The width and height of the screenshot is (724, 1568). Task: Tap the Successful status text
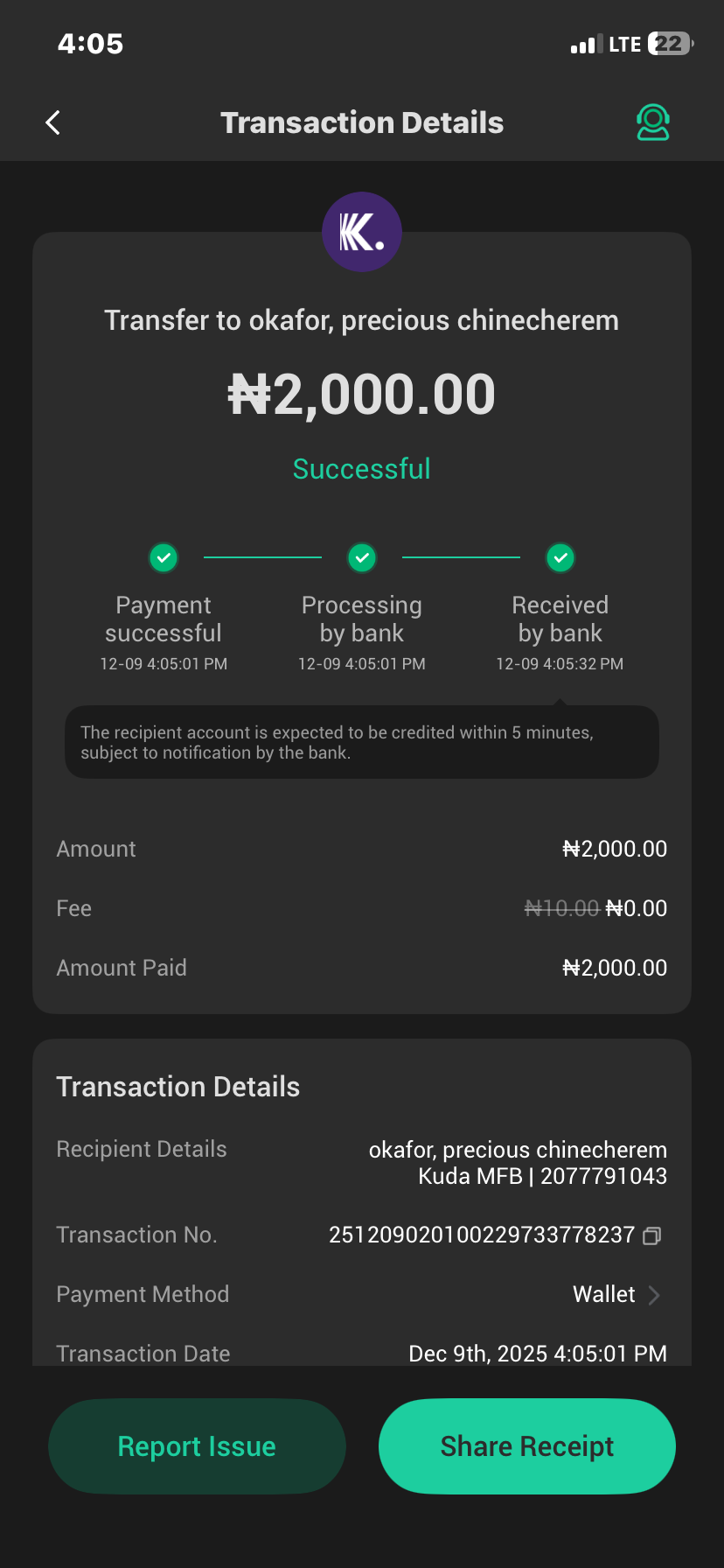[x=362, y=469]
